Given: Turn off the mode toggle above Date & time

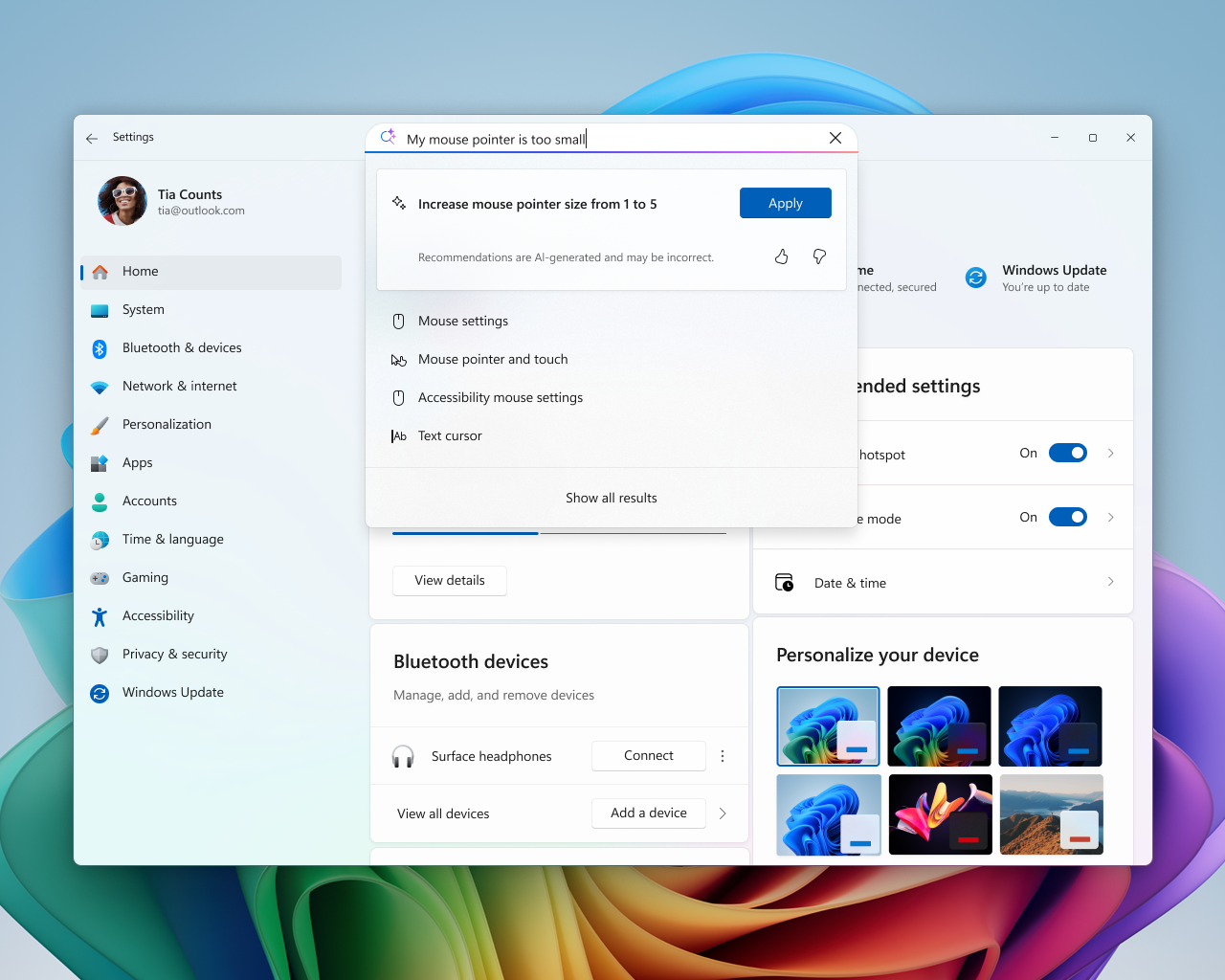Looking at the screenshot, I should (1068, 518).
